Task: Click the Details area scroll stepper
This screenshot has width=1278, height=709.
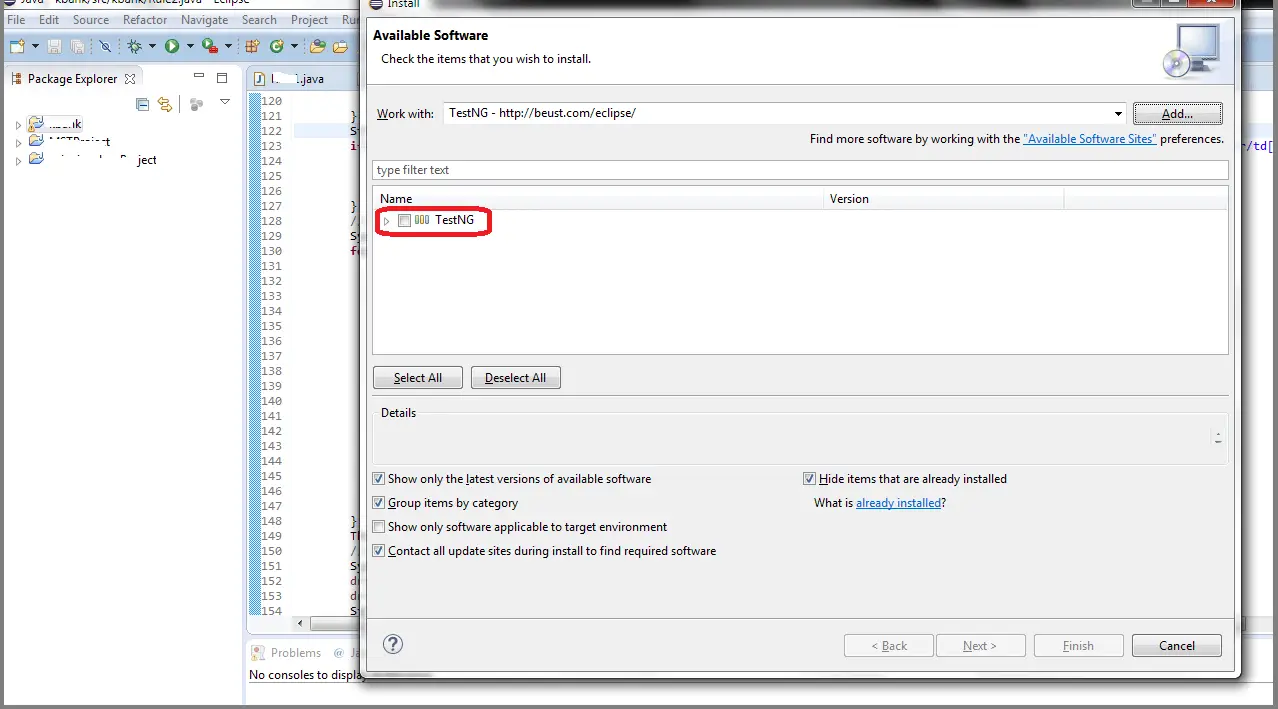Action: click(1218, 437)
